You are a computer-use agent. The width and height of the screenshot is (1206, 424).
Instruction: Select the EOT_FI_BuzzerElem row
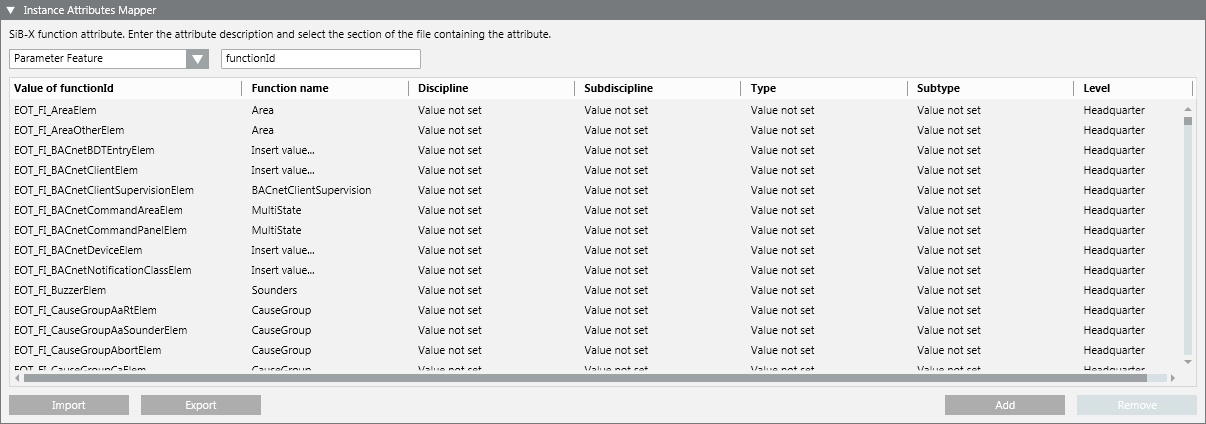(x=60, y=290)
